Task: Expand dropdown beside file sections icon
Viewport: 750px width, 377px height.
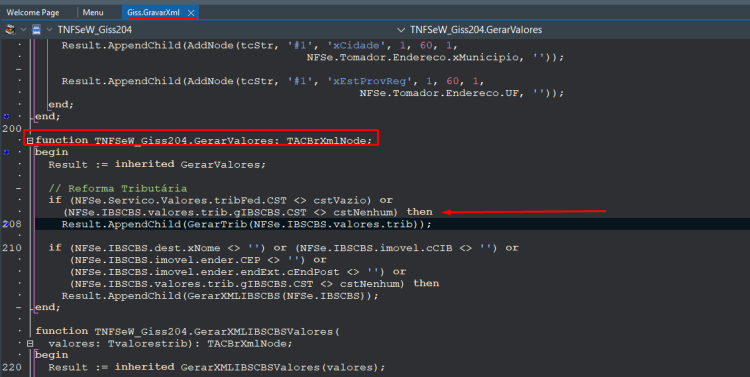Action: click(23, 30)
